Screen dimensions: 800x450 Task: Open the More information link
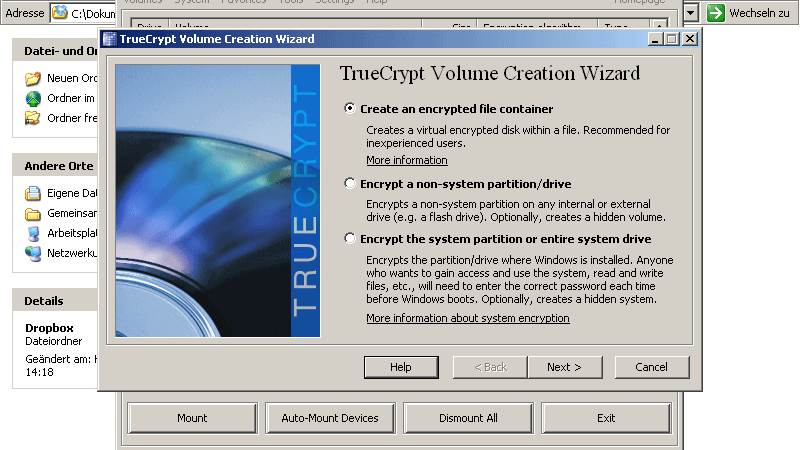click(407, 160)
